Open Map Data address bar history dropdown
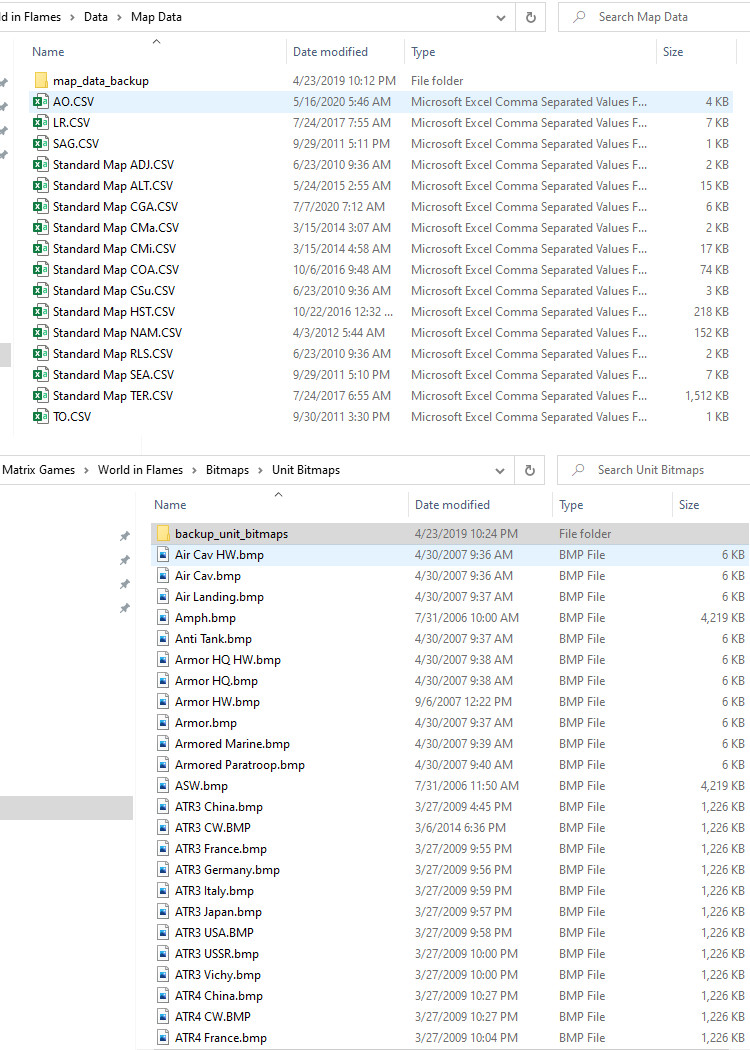This screenshot has width=750, height=1050. click(501, 17)
